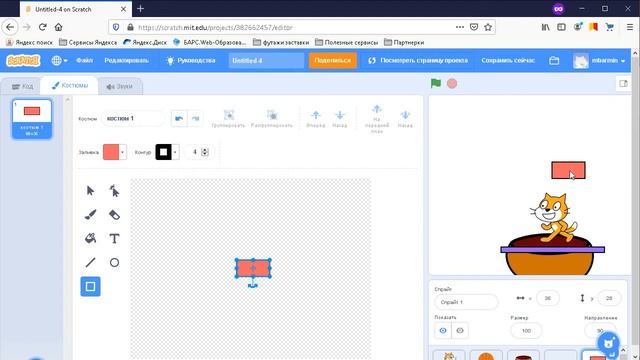Screen dimensions: 640x360
Task: Open the File menu
Action: click(84, 60)
